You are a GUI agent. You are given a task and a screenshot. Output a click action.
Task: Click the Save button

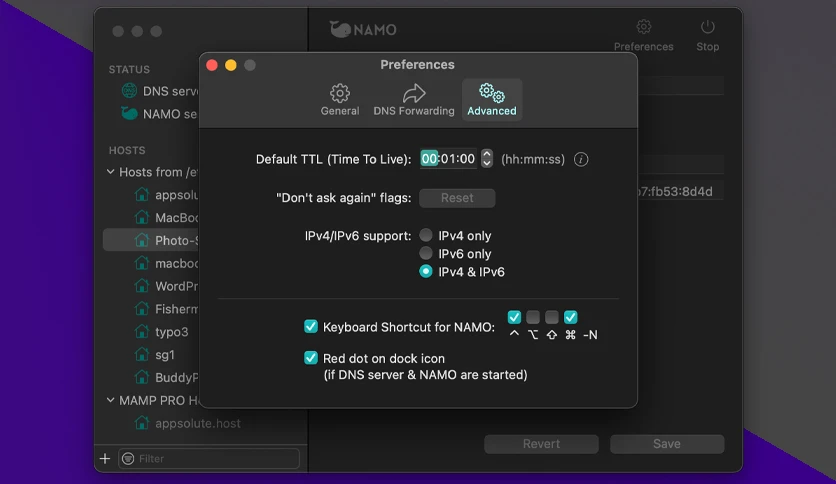667,443
